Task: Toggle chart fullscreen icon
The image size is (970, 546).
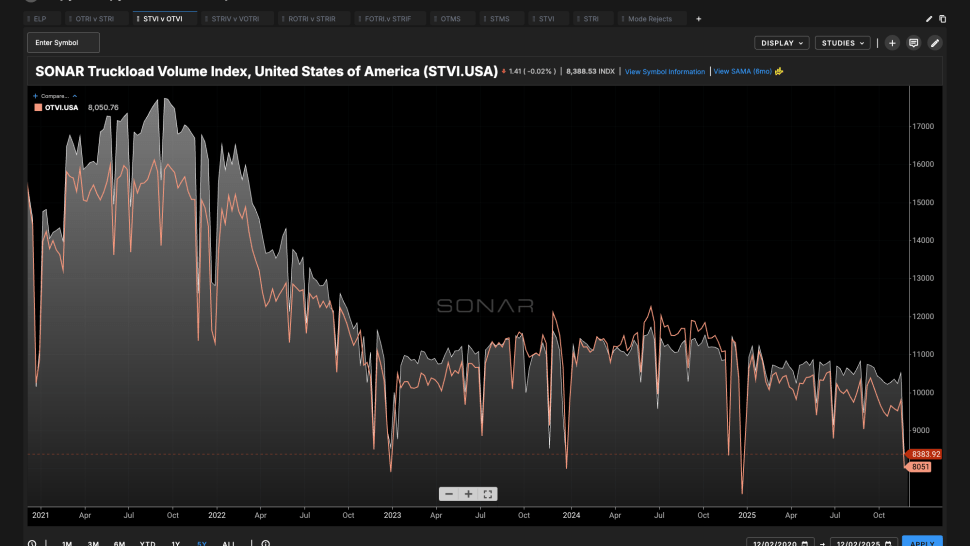Action: (487, 494)
